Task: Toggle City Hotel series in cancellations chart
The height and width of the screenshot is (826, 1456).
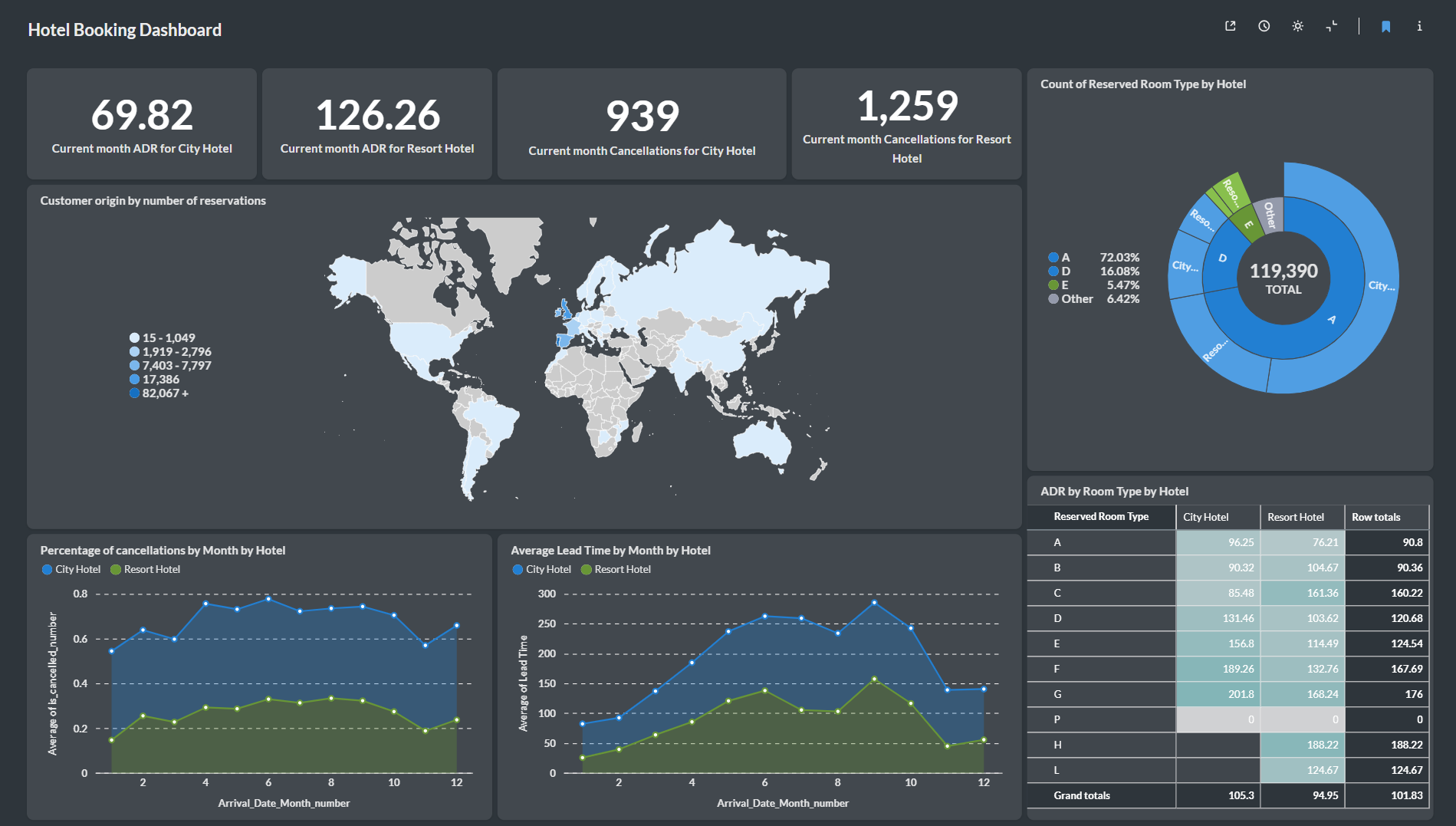Action: click(71, 569)
